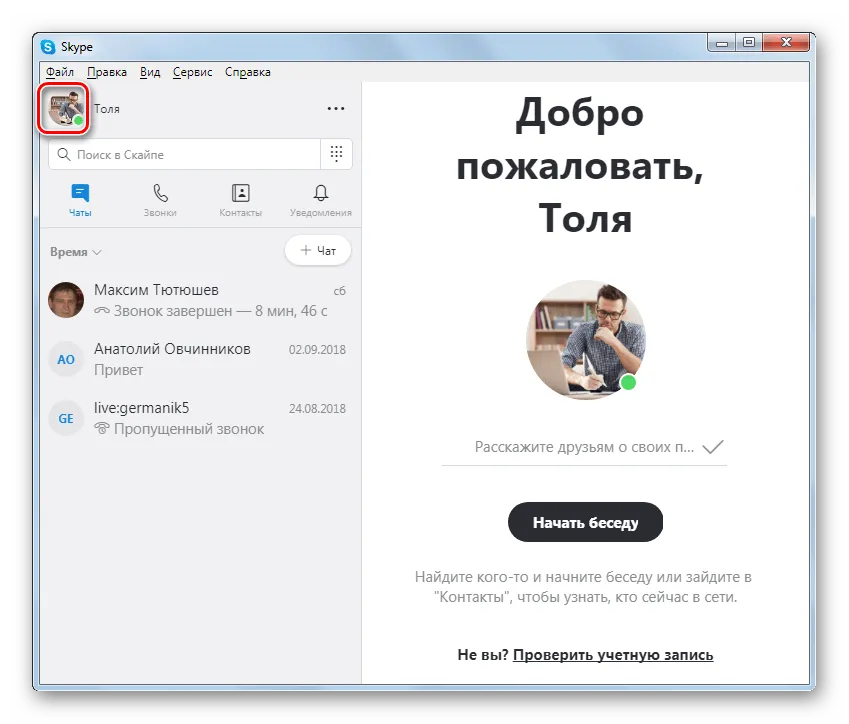Click the GE initials avatar

(66, 418)
